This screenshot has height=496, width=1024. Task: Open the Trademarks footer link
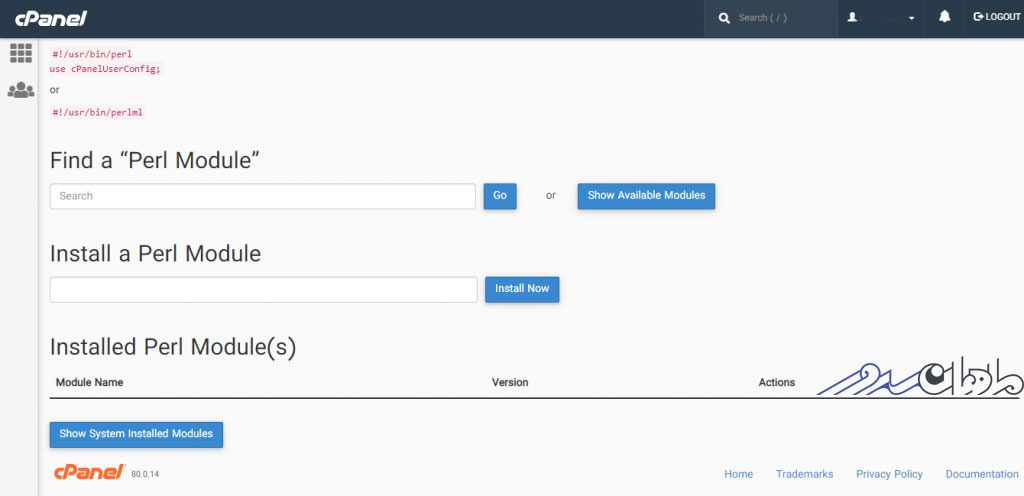click(805, 474)
